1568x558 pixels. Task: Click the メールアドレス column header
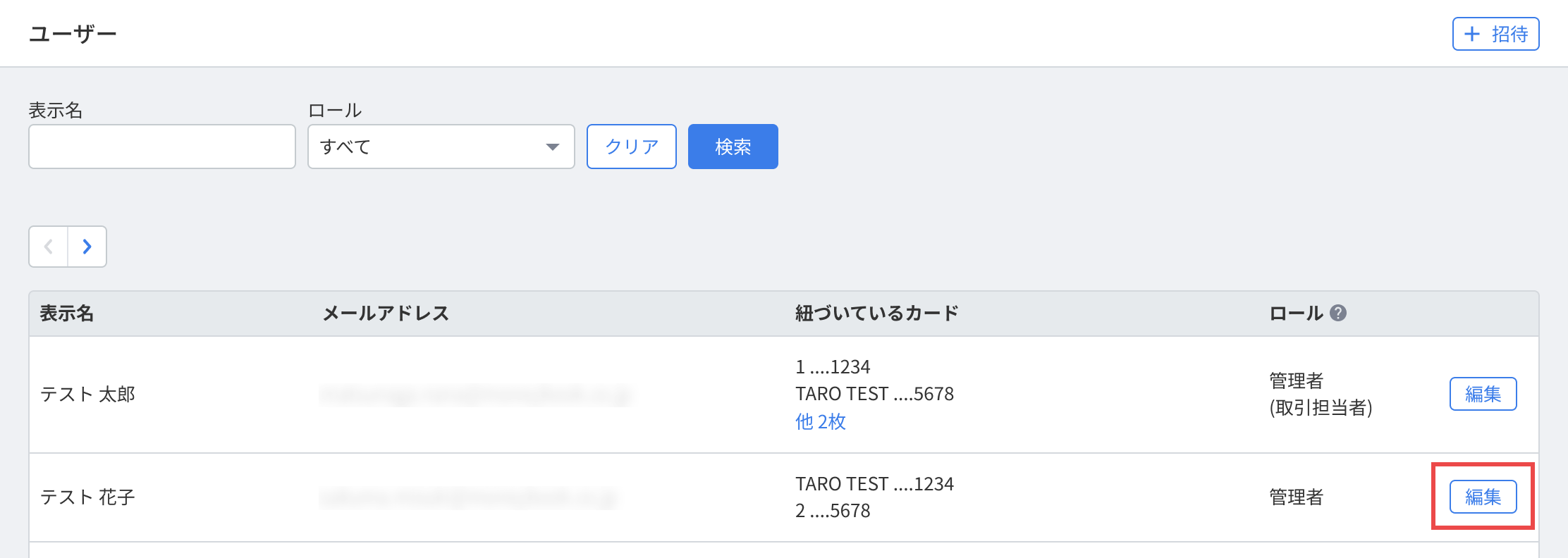tap(386, 314)
